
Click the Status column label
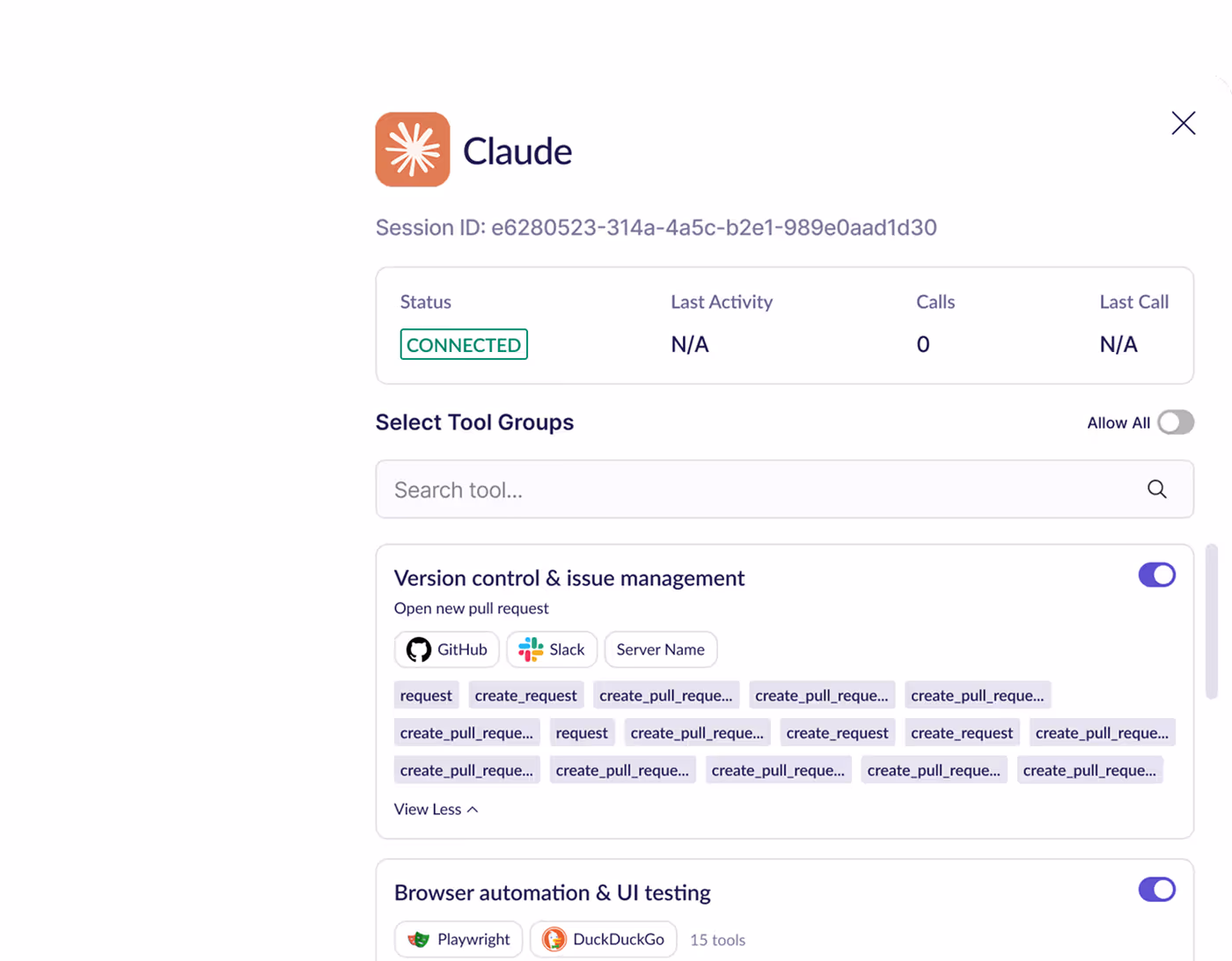pyautogui.click(x=426, y=302)
